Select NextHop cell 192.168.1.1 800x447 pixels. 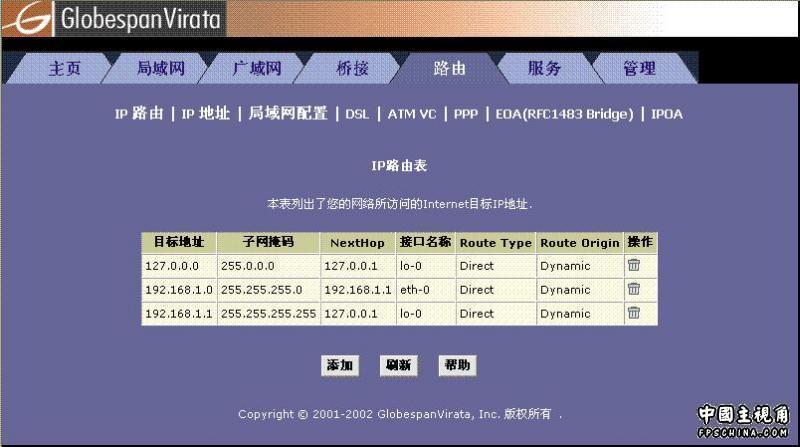point(358,290)
